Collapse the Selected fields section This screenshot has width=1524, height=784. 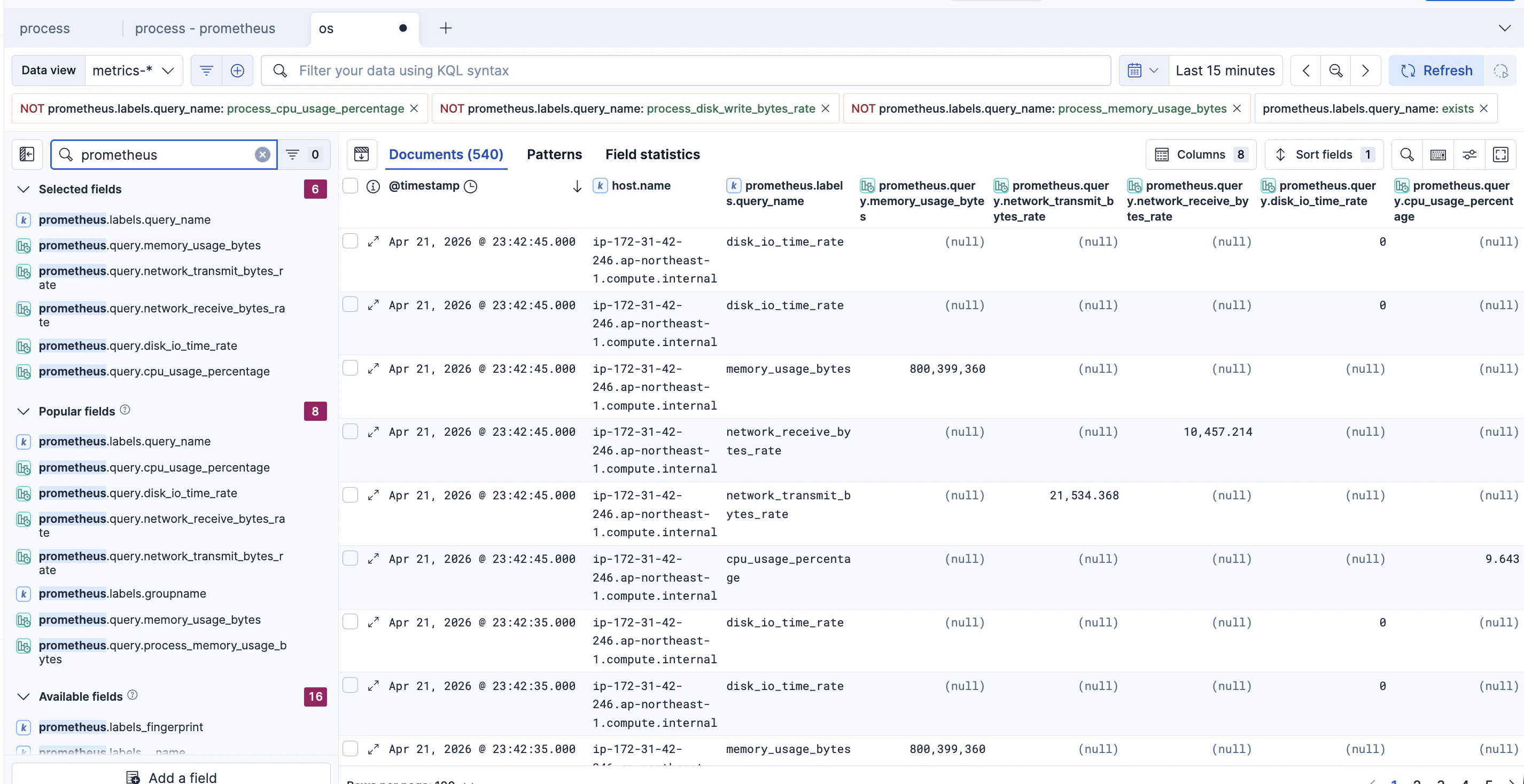click(24, 189)
